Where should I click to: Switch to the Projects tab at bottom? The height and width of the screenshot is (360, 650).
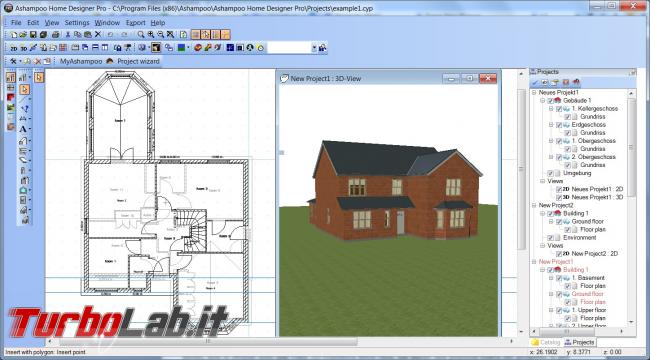580,343
